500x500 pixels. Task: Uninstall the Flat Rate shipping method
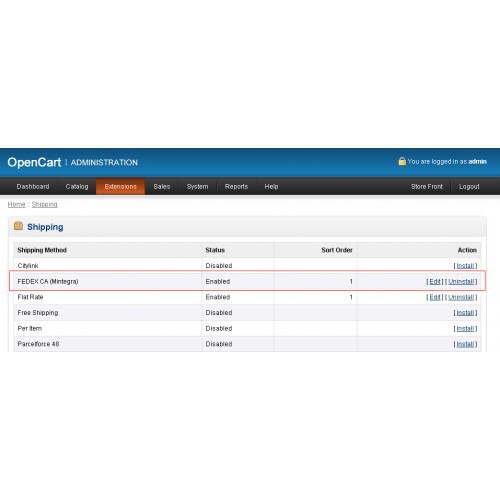click(x=461, y=297)
